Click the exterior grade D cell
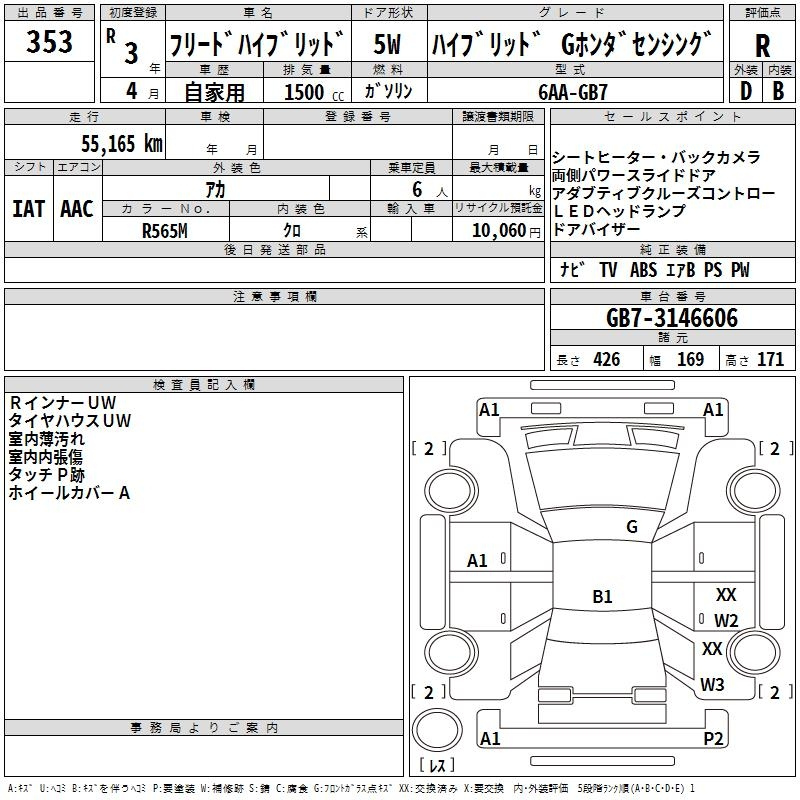 (x=745, y=91)
